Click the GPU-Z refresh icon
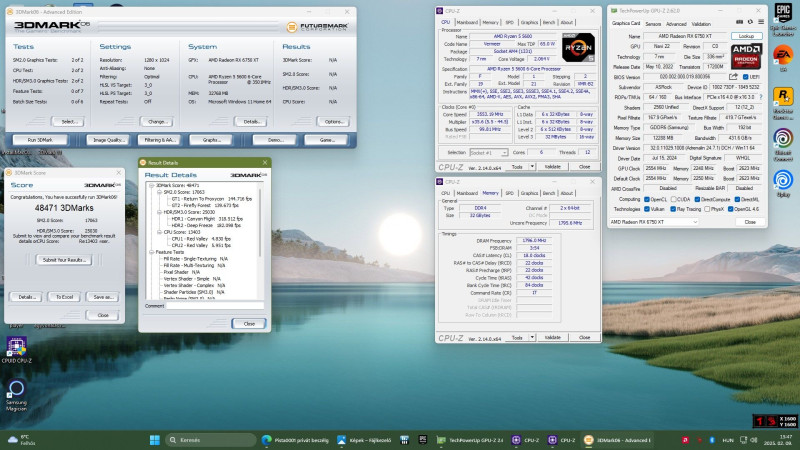Viewport: 800px width, 450px height. pyautogui.click(x=750, y=22)
